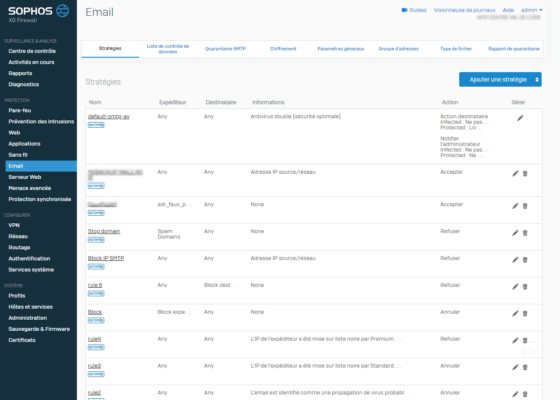Open the Chiffrement tab
The height and width of the screenshot is (400, 560).
[283, 49]
